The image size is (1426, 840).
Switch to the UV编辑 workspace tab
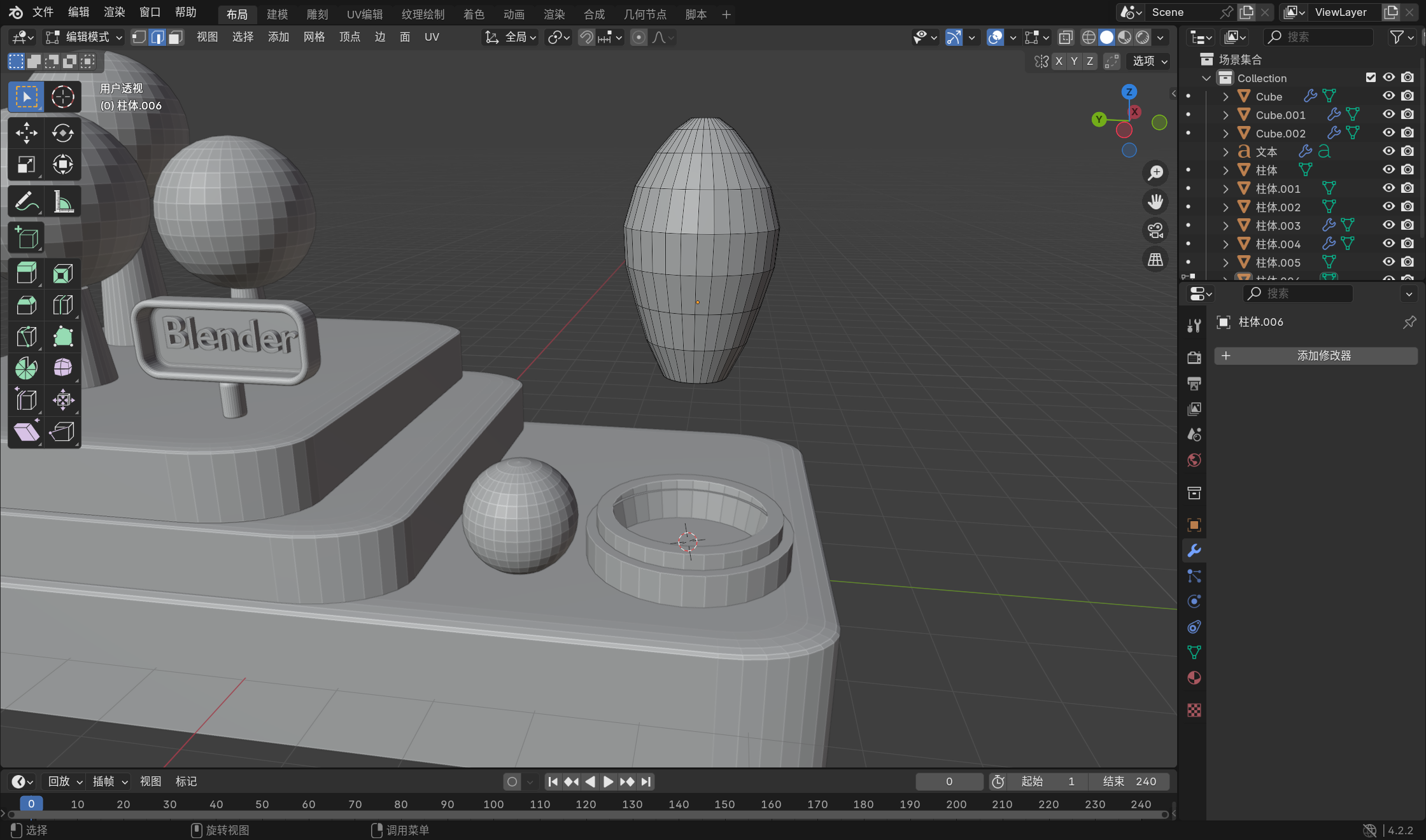[365, 14]
